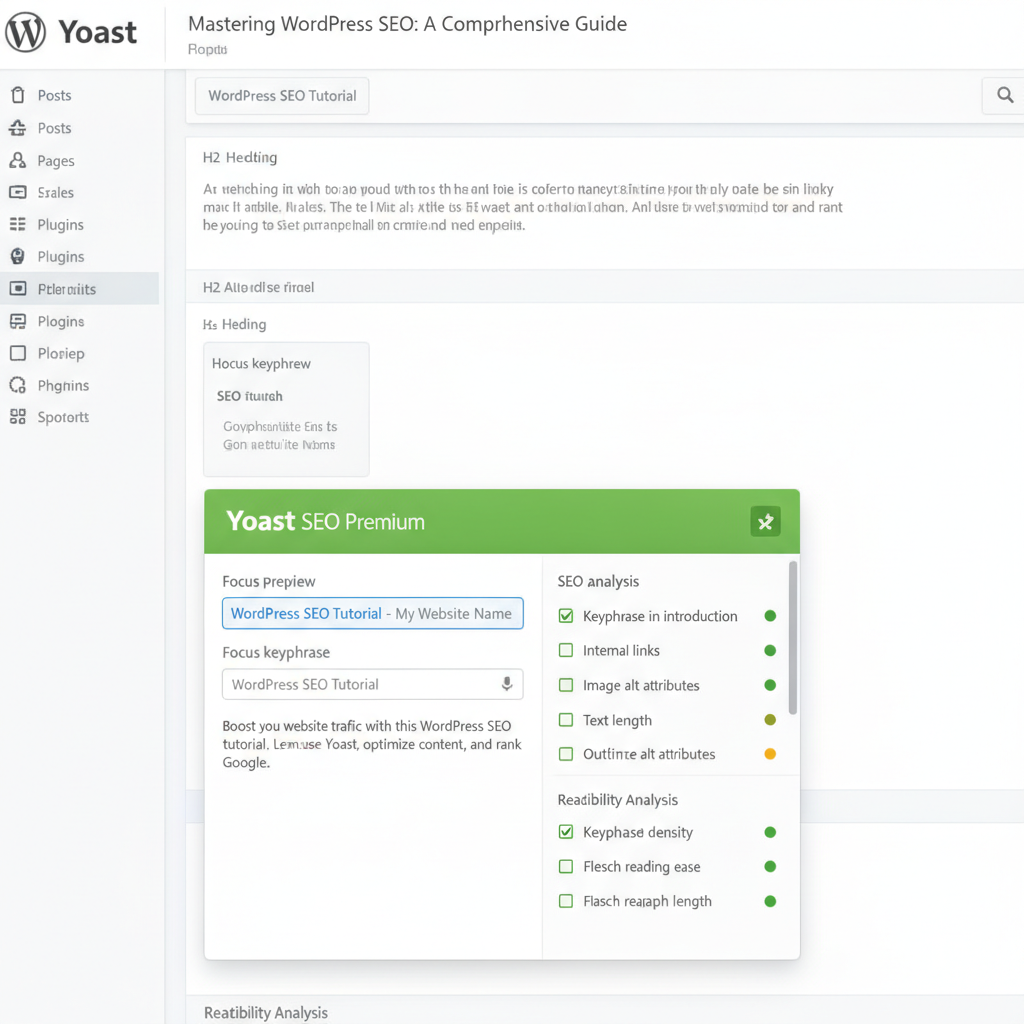This screenshot has width=1024, height=1024.
Task: Click the icon beside second Posts item
Action: [x=18, y=128]
